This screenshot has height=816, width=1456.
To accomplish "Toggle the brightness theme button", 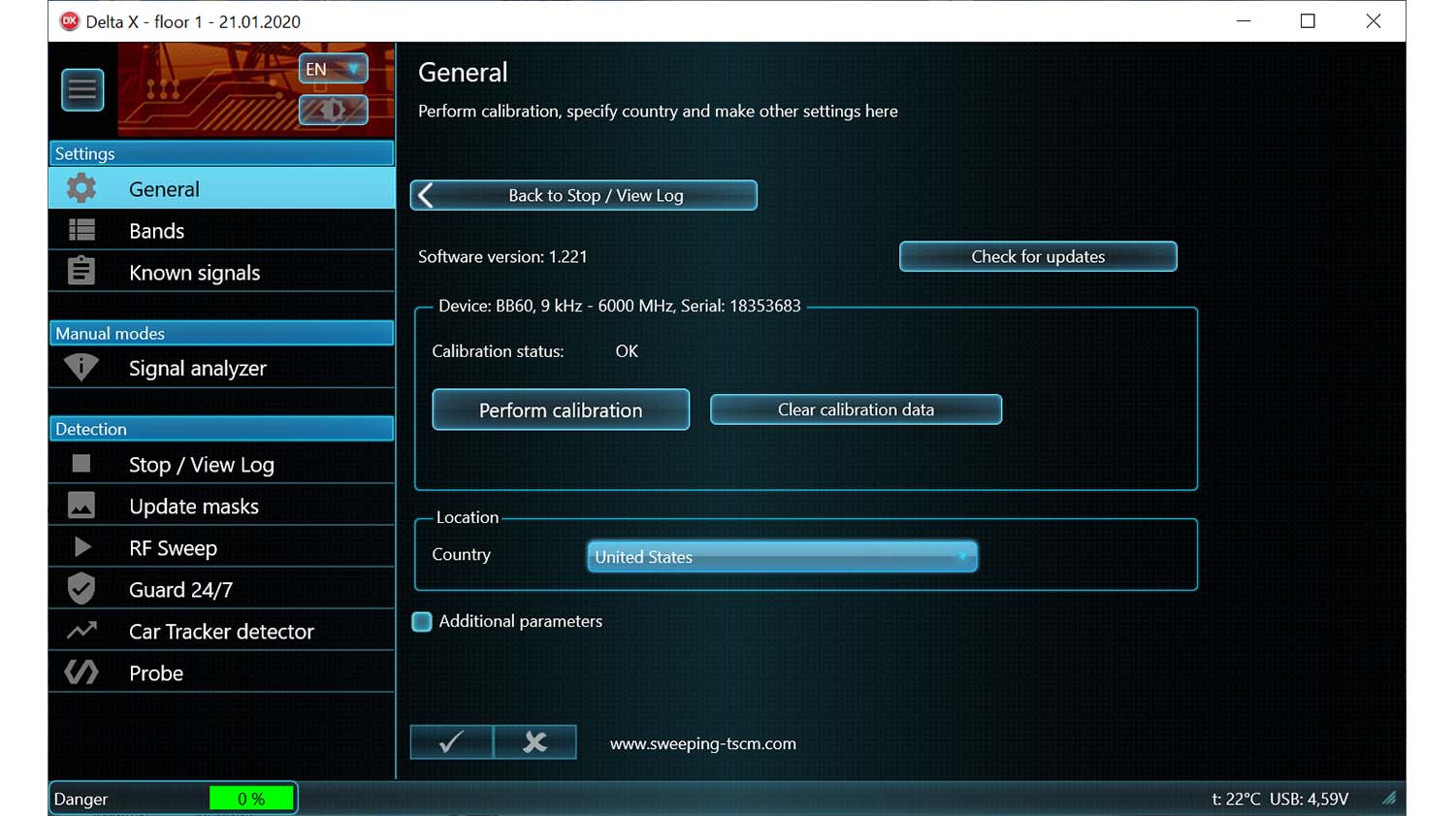I will click(x=333, y=110).
